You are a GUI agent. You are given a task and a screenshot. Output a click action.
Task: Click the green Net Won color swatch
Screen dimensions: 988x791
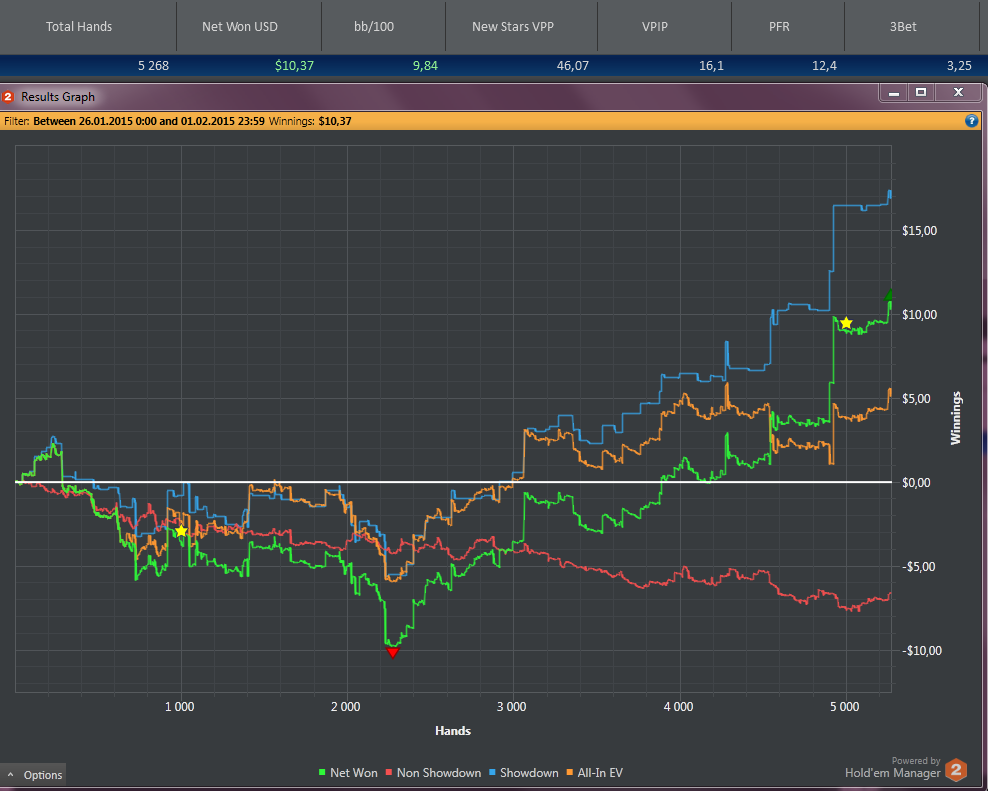(323, 773)
